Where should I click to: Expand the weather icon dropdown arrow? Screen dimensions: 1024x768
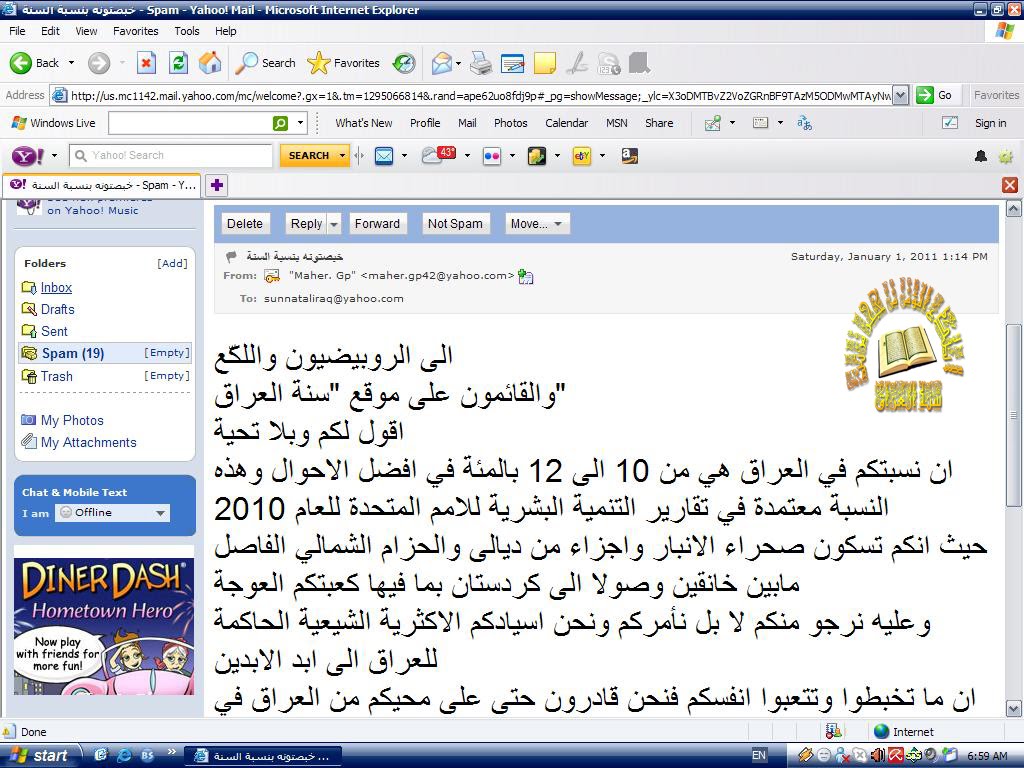(x=467, y=155)
